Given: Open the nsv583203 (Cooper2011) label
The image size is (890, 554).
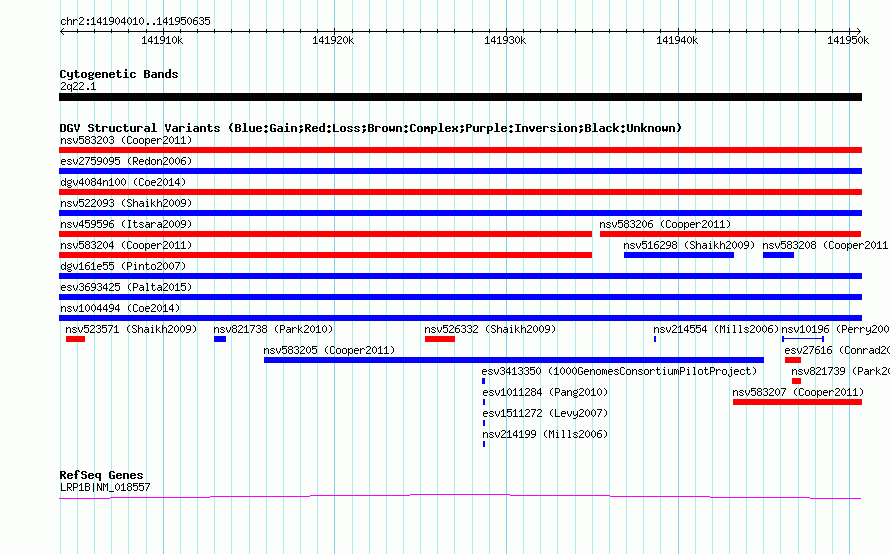Looking at the screenshot, I should click(x=126, y=140).
